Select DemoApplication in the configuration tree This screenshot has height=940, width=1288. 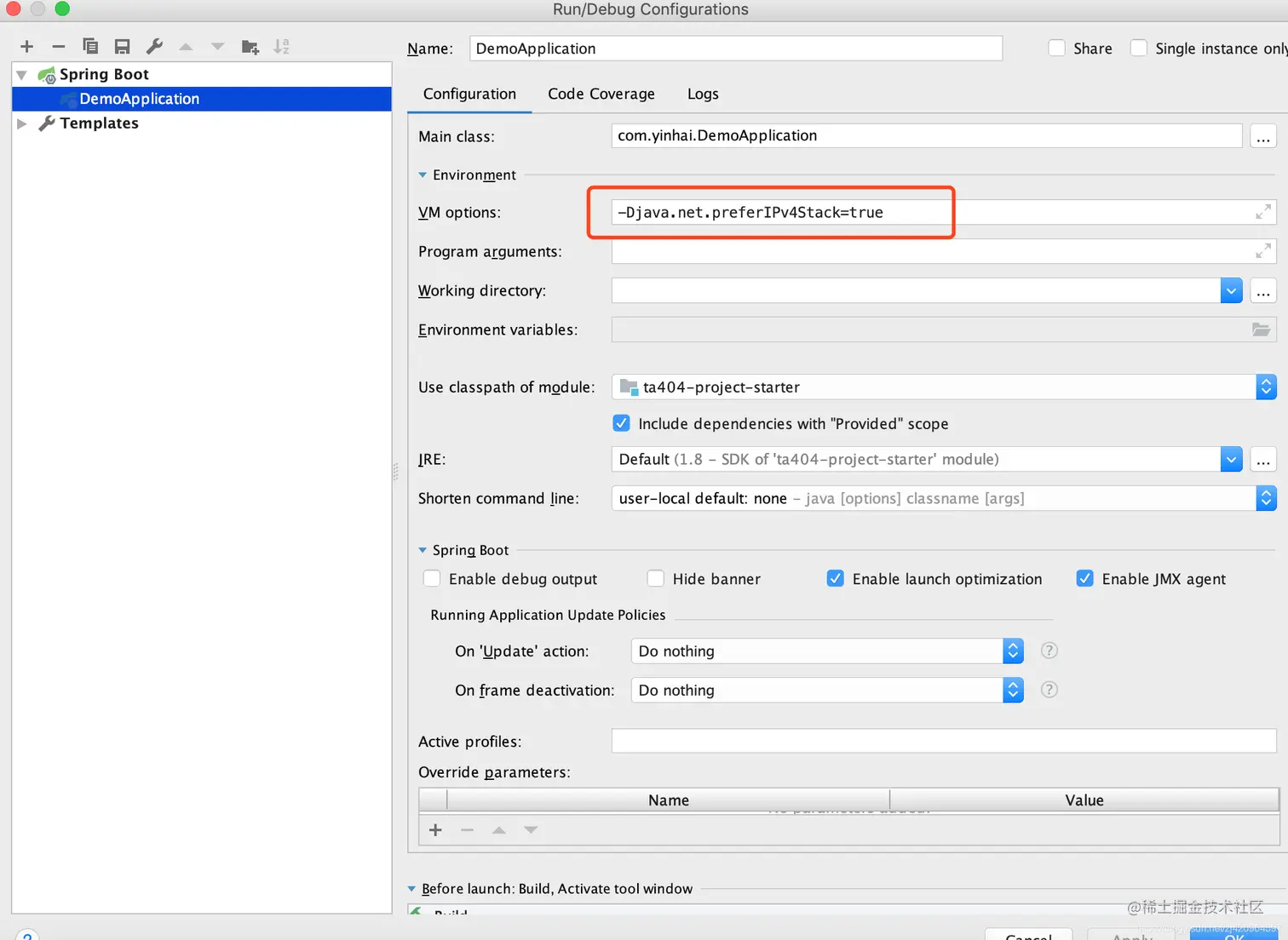(x=202, y=99)
